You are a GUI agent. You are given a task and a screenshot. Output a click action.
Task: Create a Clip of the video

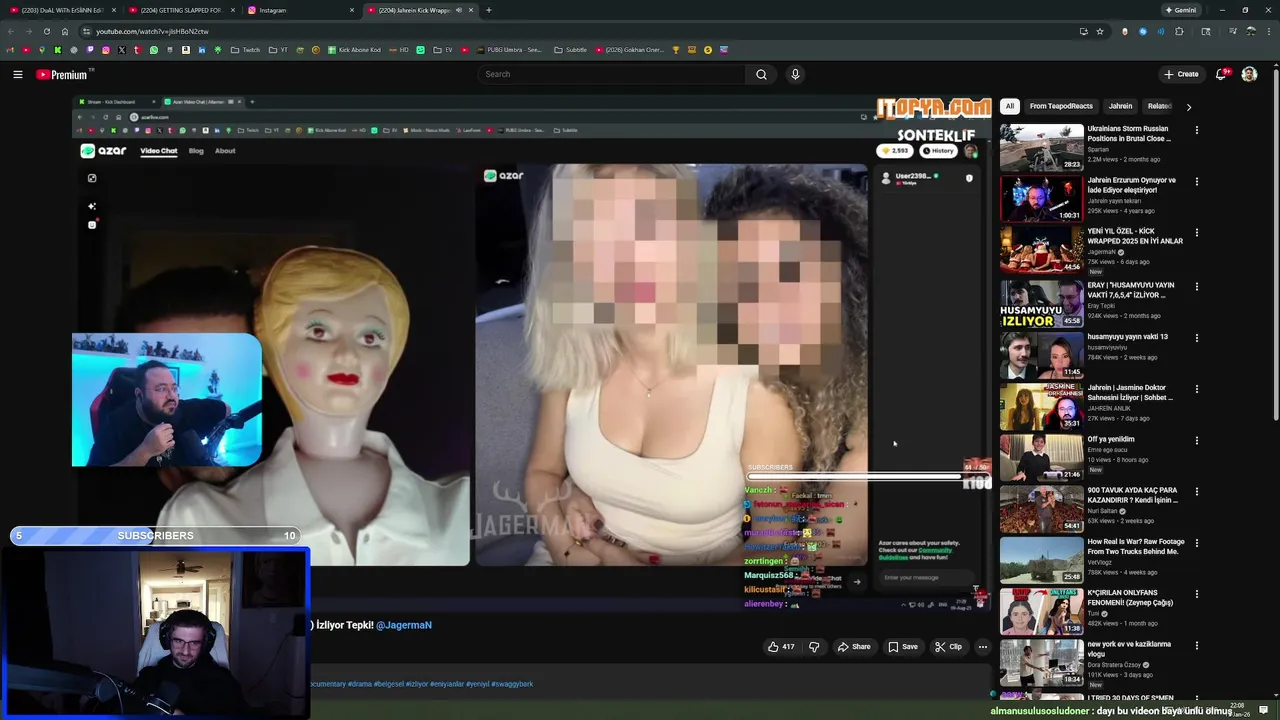tap(948, 647)
